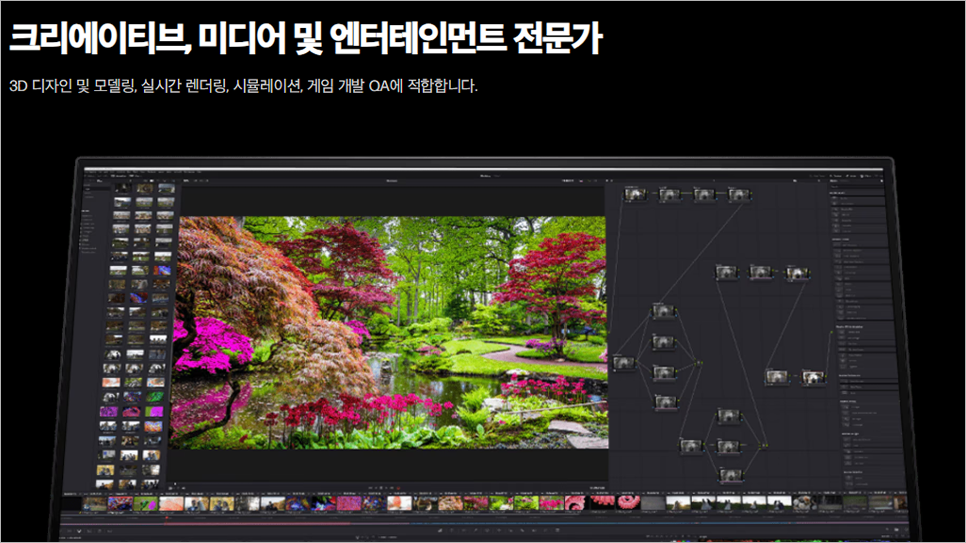Image resolution: width=966 pixels, height=543 pixels.
Task: Click the Japanese garden image in the viewer
Action: click(389, 332)
